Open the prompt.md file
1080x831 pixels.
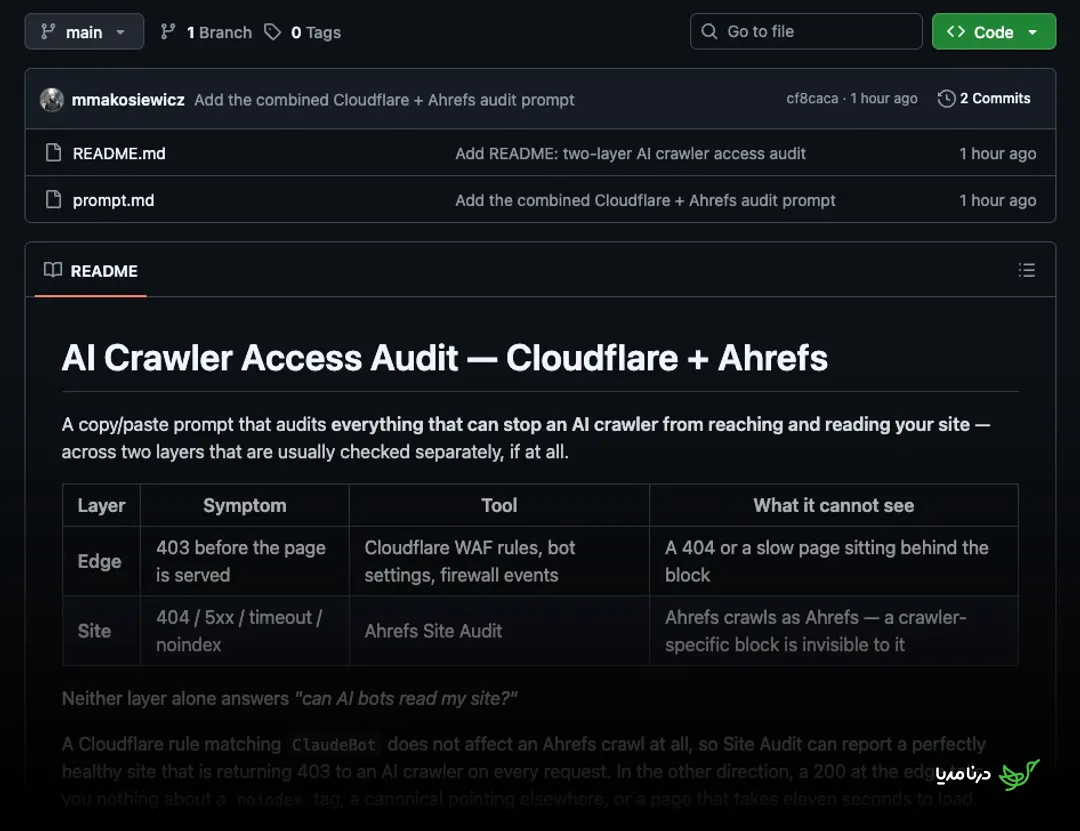point(113,201)
